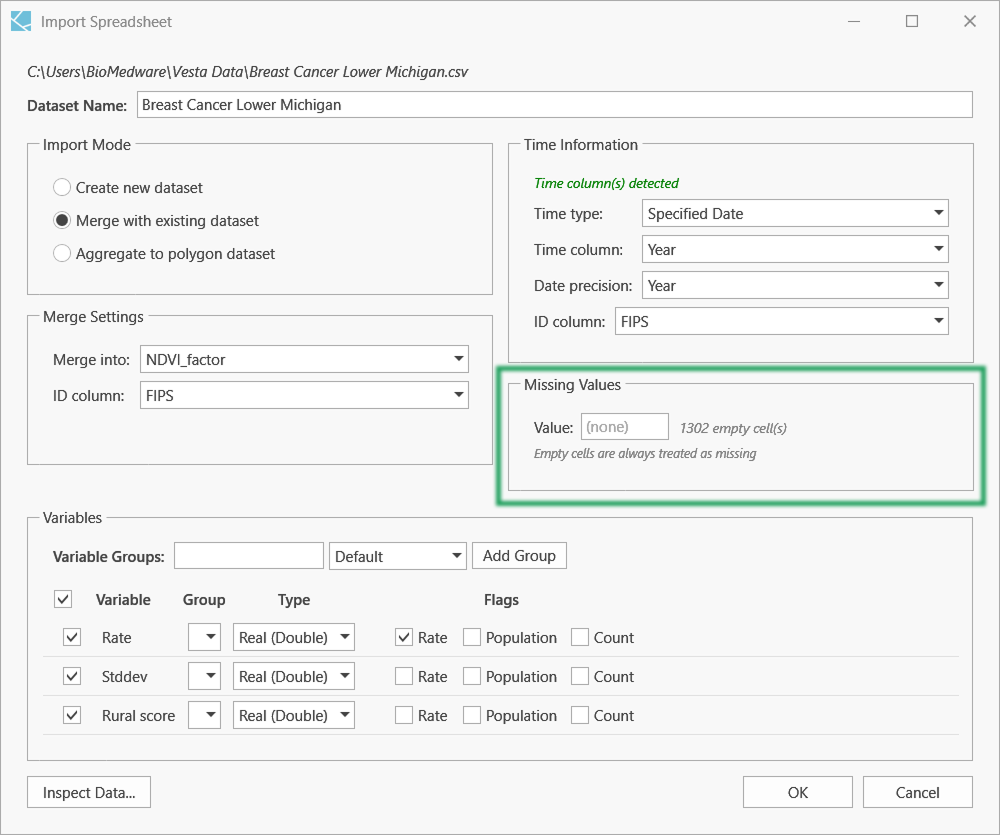The width and height of the screenshot is (1000, 835).
Task: Open the Default variable group dropdown
Action: [x=398, y=556]
